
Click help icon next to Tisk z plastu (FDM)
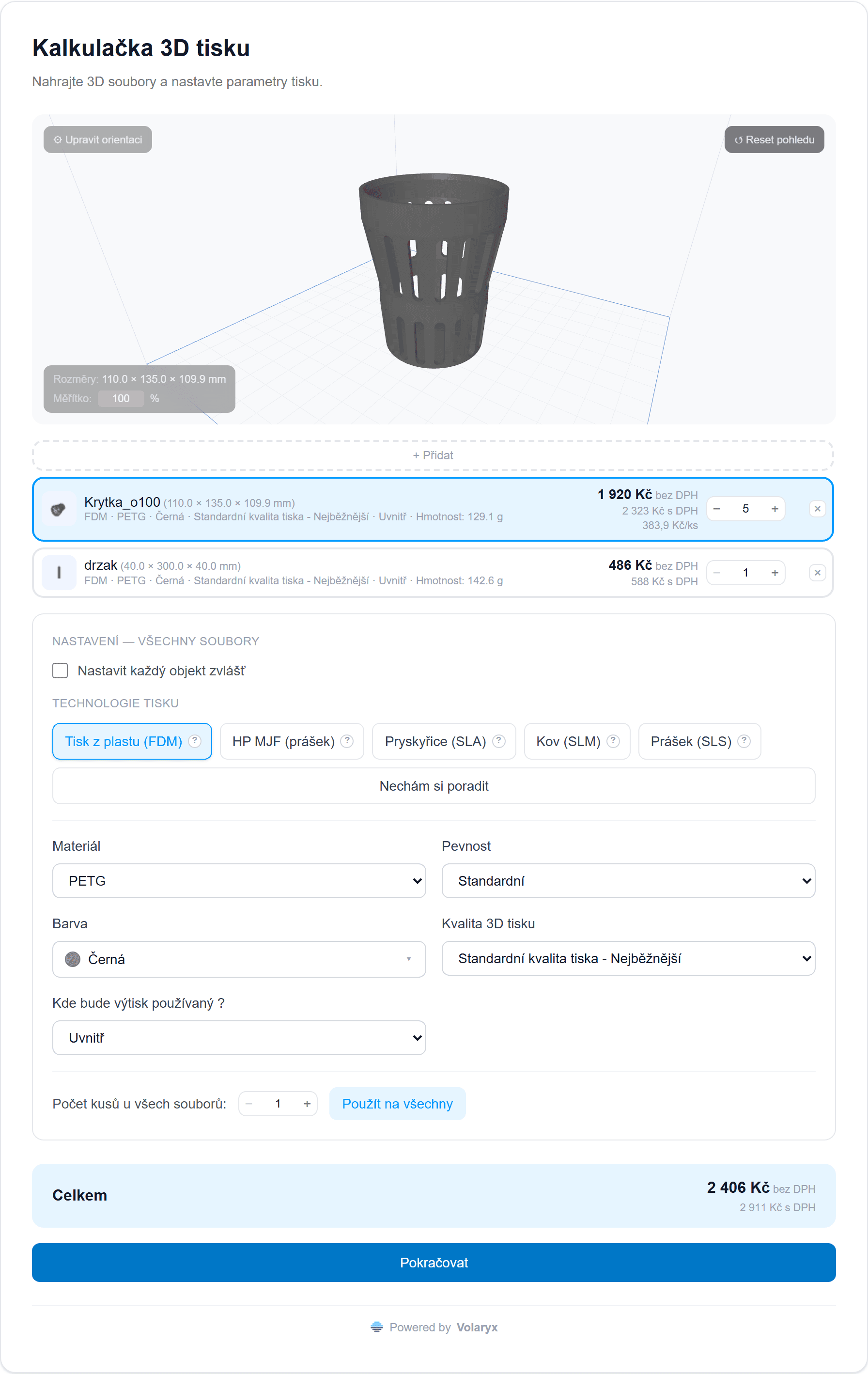(195, 741)
